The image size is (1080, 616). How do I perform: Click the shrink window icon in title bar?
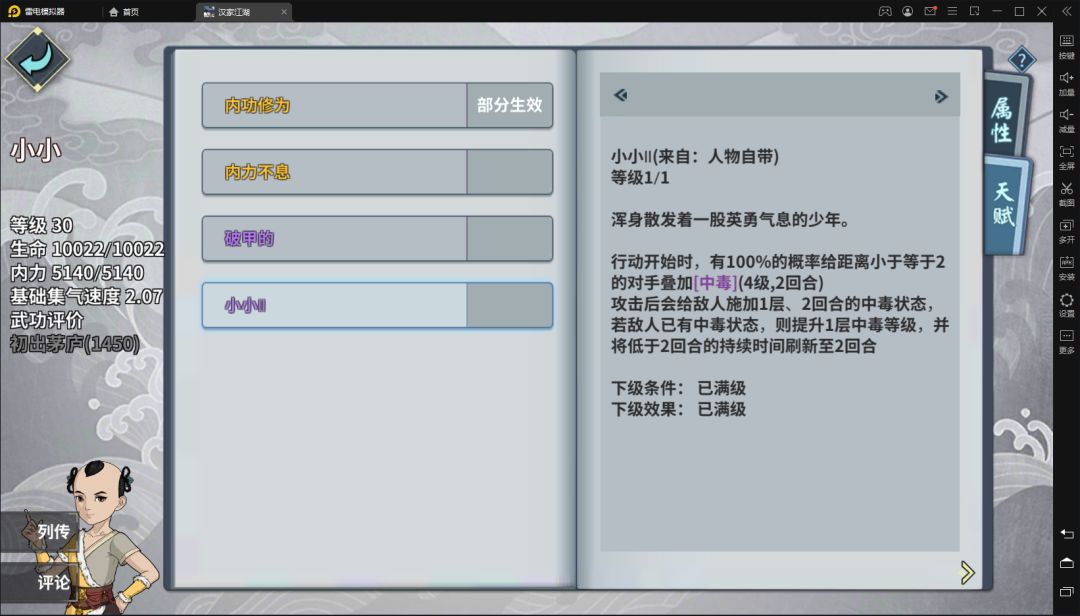tap(975, 12)
